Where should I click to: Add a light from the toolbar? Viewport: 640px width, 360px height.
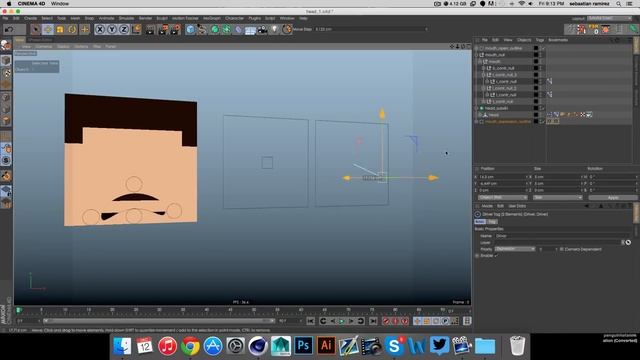tap(275, 29)
